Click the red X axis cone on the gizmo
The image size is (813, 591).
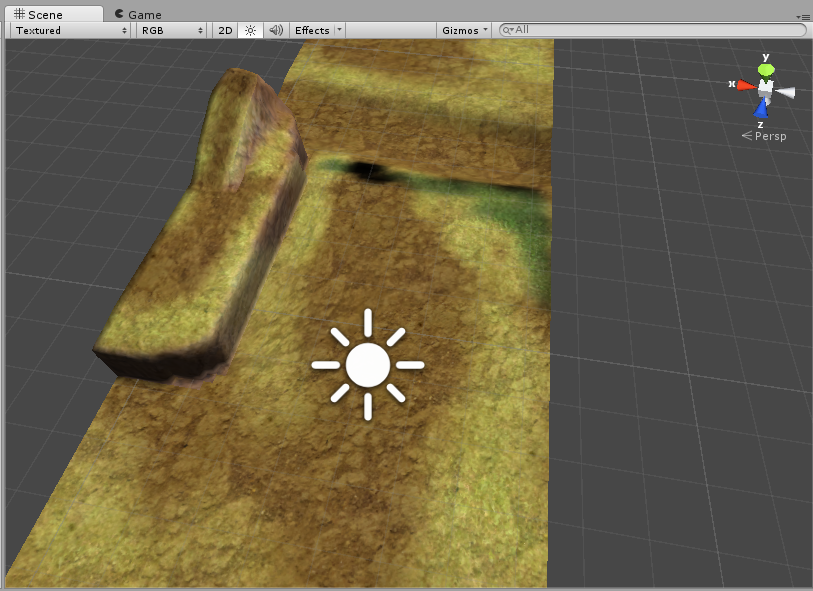coord(747,86)
